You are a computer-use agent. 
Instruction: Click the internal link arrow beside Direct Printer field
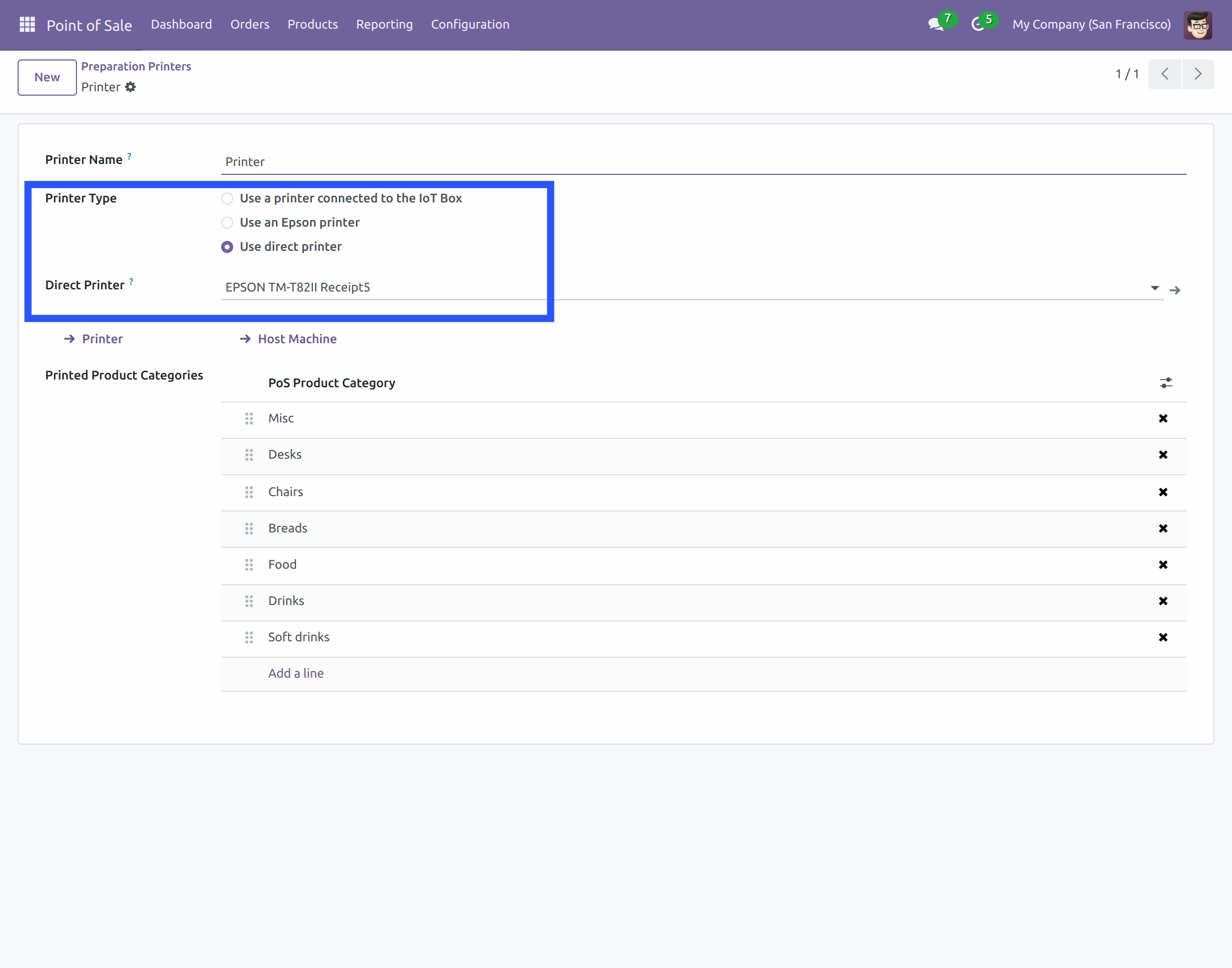1175,290
